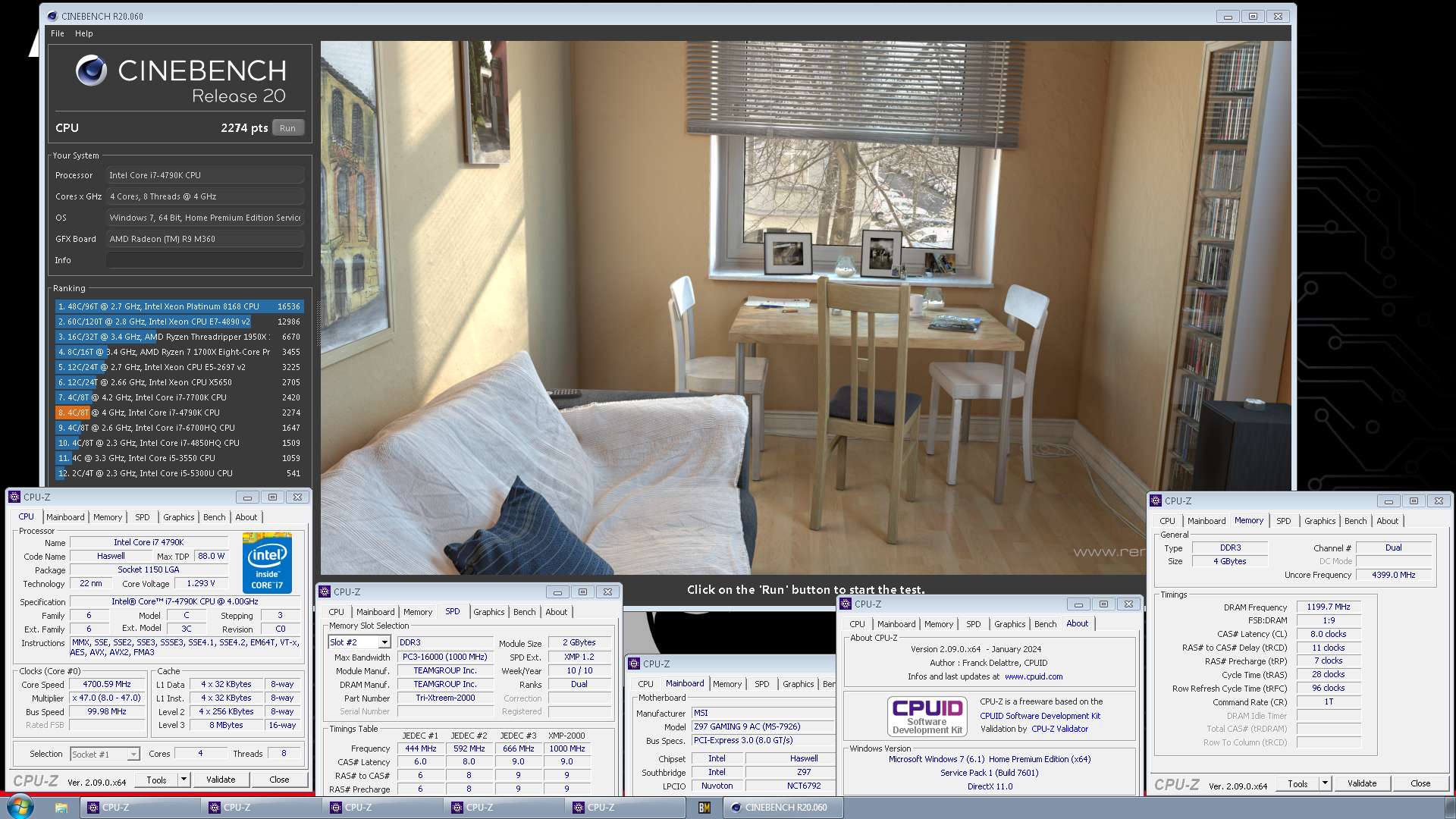1456x819 pixels.
Task: Switch to the fourth CPU-Z taskbar item
Action: tap(504, 808)
